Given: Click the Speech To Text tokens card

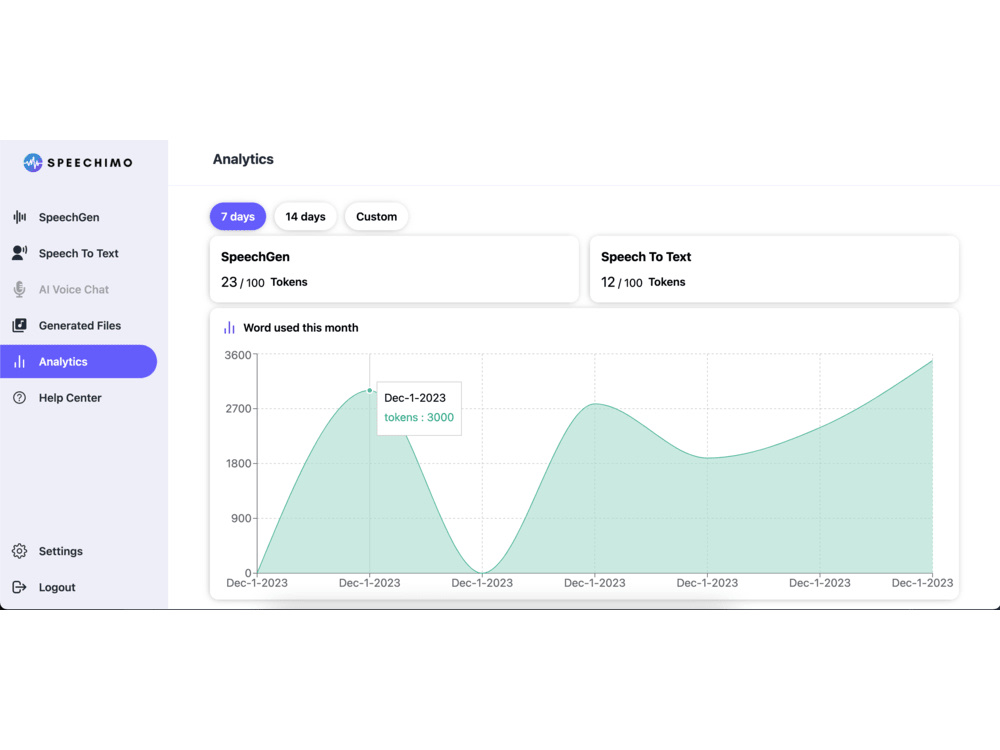Looking at the screenshot, I should [774, 269].
